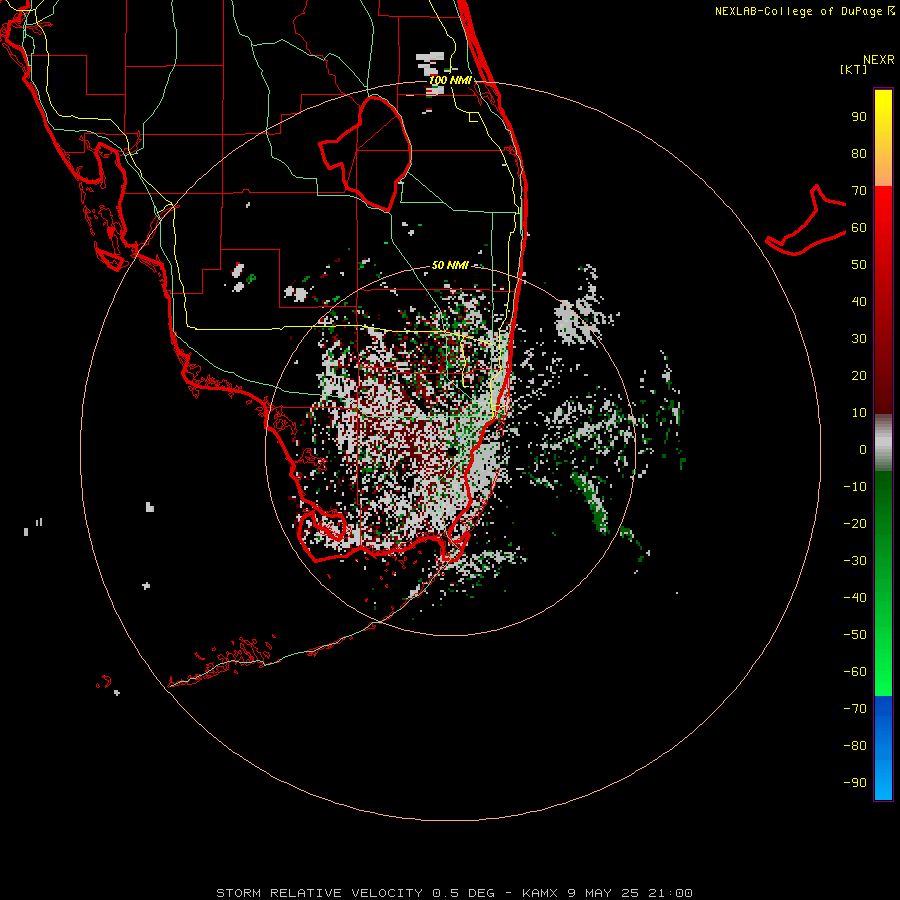Image resolution: width=900 pixels, height=900 pixels.
Task: Click the -10 value on the velocity scale
Action: click(x=855, y=487)
